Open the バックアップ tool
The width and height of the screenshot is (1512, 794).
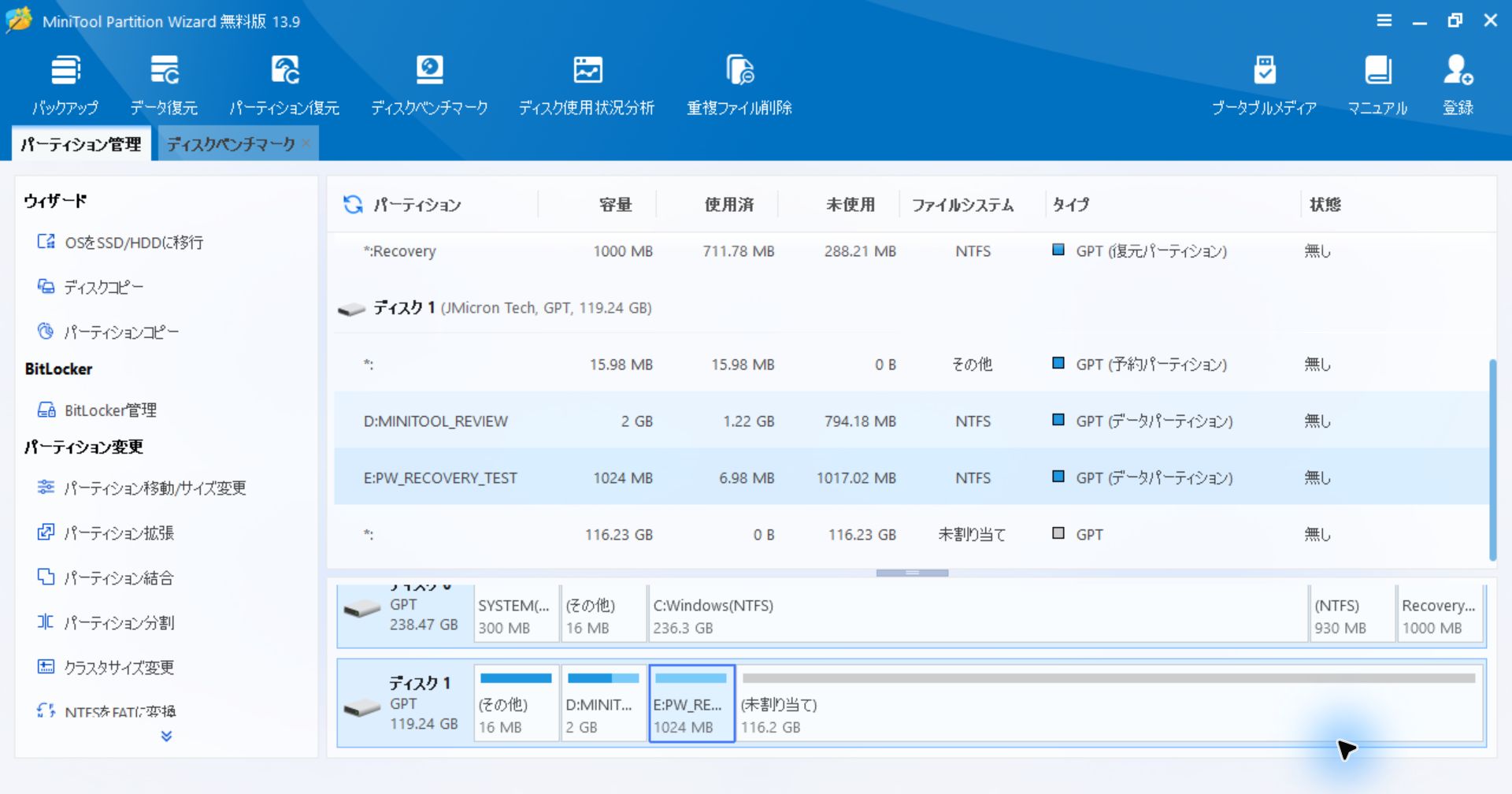(65, 85)
